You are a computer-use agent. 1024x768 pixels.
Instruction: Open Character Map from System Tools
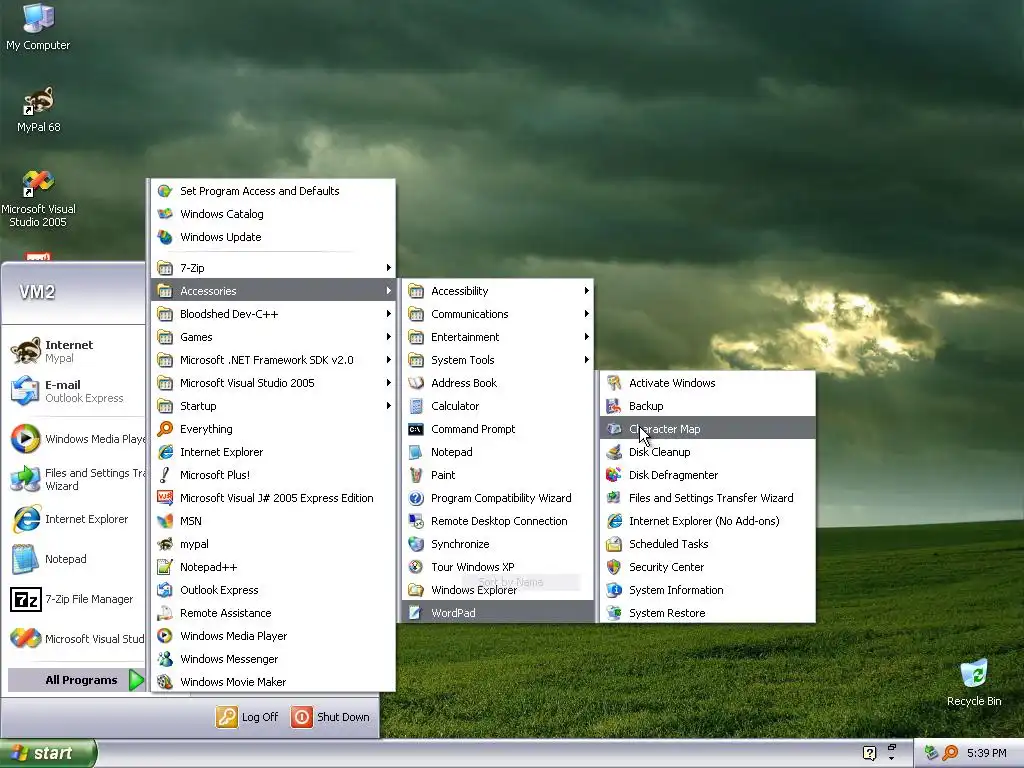[707, 429]
